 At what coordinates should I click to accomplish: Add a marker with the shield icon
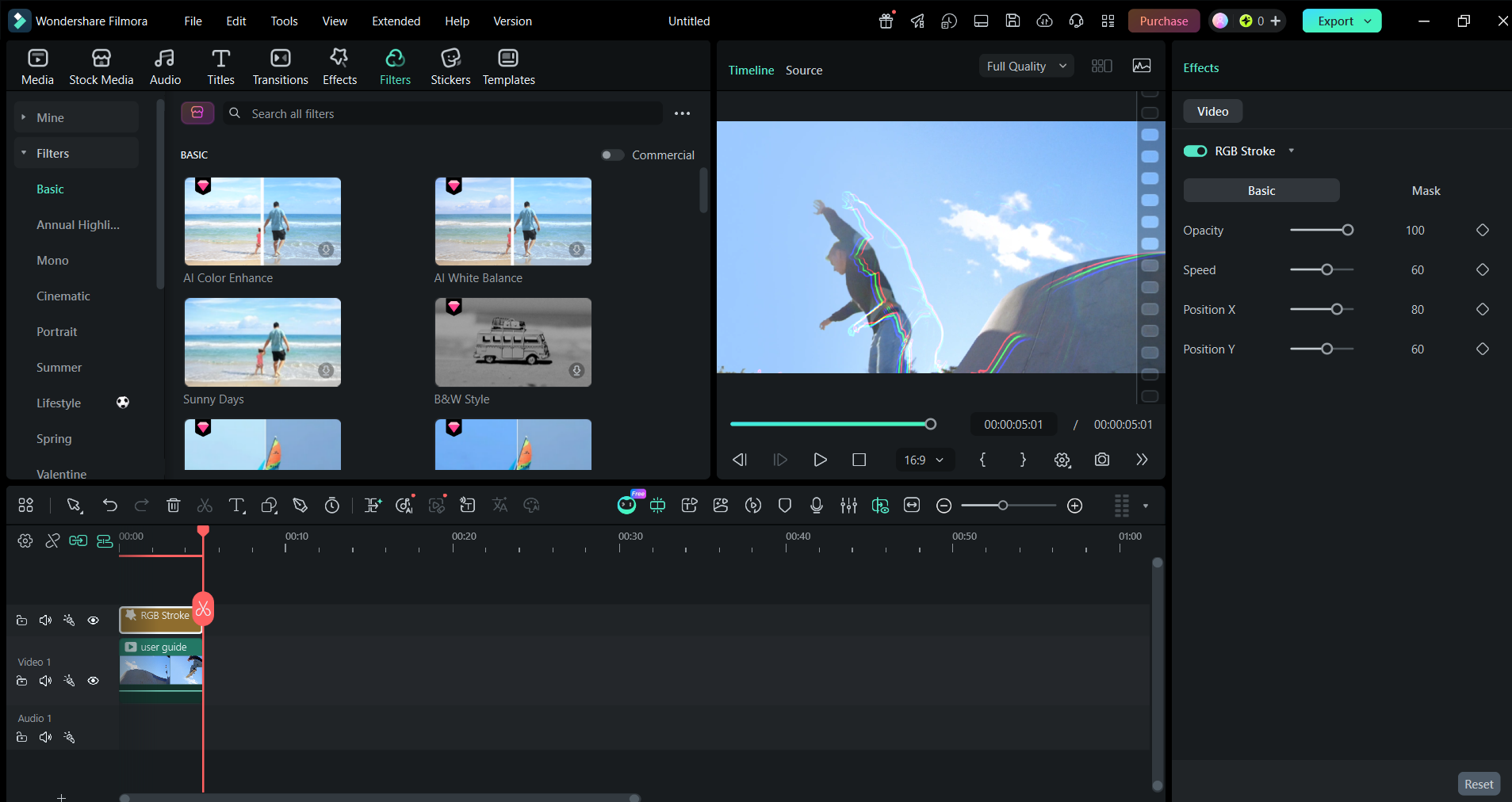click(x=785, y=506)
